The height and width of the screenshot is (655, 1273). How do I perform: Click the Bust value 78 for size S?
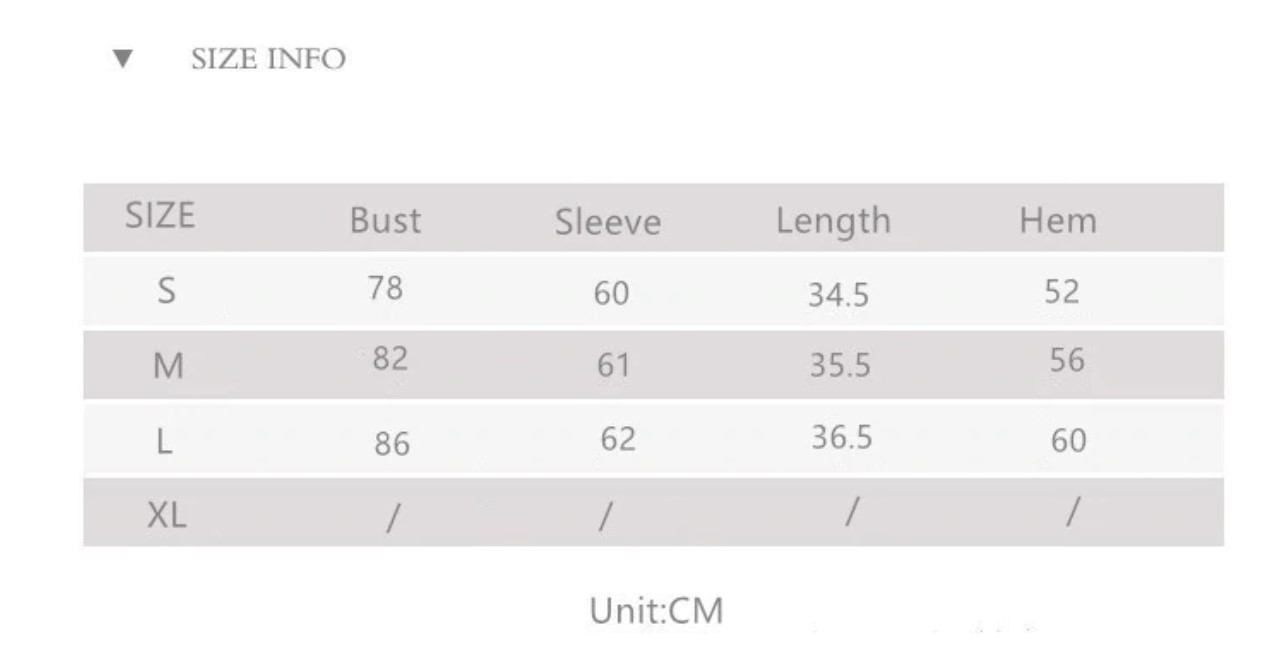point(385,288)
